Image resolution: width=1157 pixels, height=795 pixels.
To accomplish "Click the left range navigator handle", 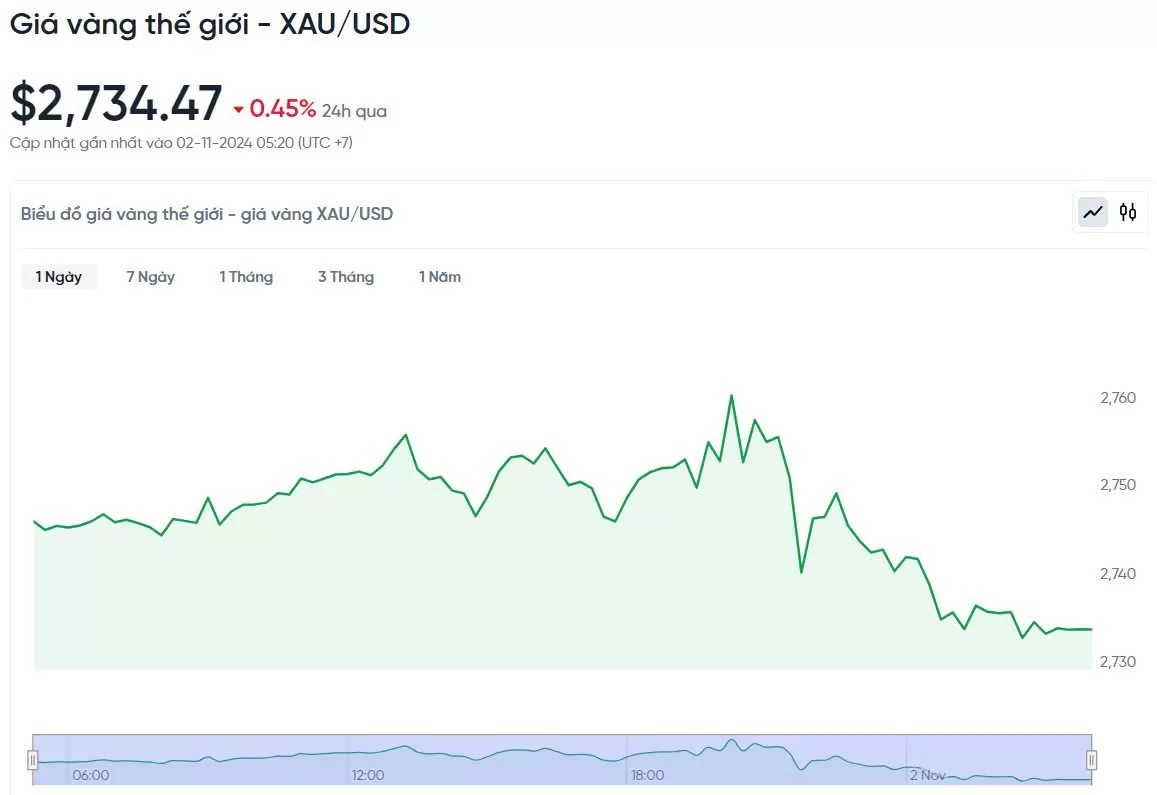I will click(32, 760).
